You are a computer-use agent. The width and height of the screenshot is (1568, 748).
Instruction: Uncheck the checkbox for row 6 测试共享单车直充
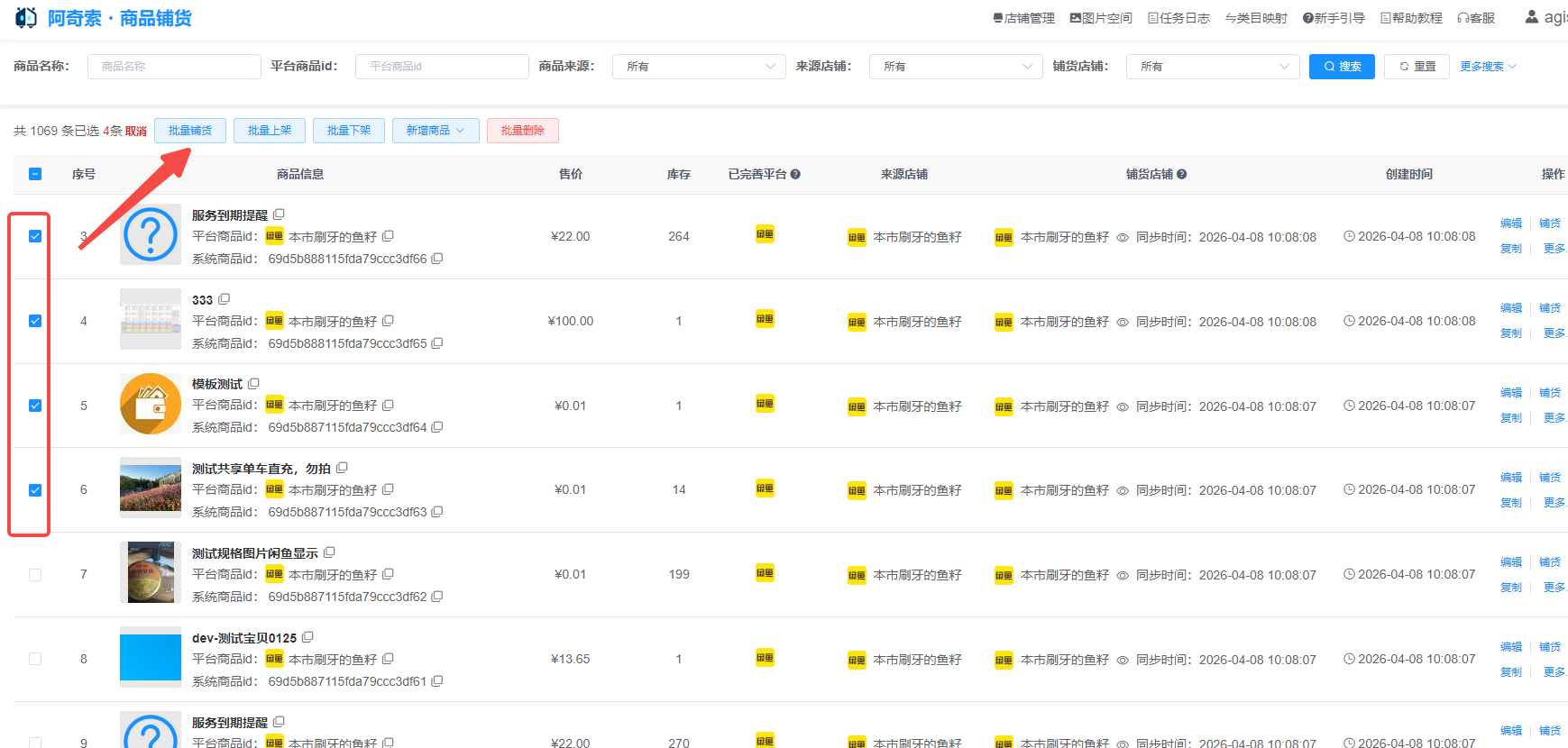point(35,490)
